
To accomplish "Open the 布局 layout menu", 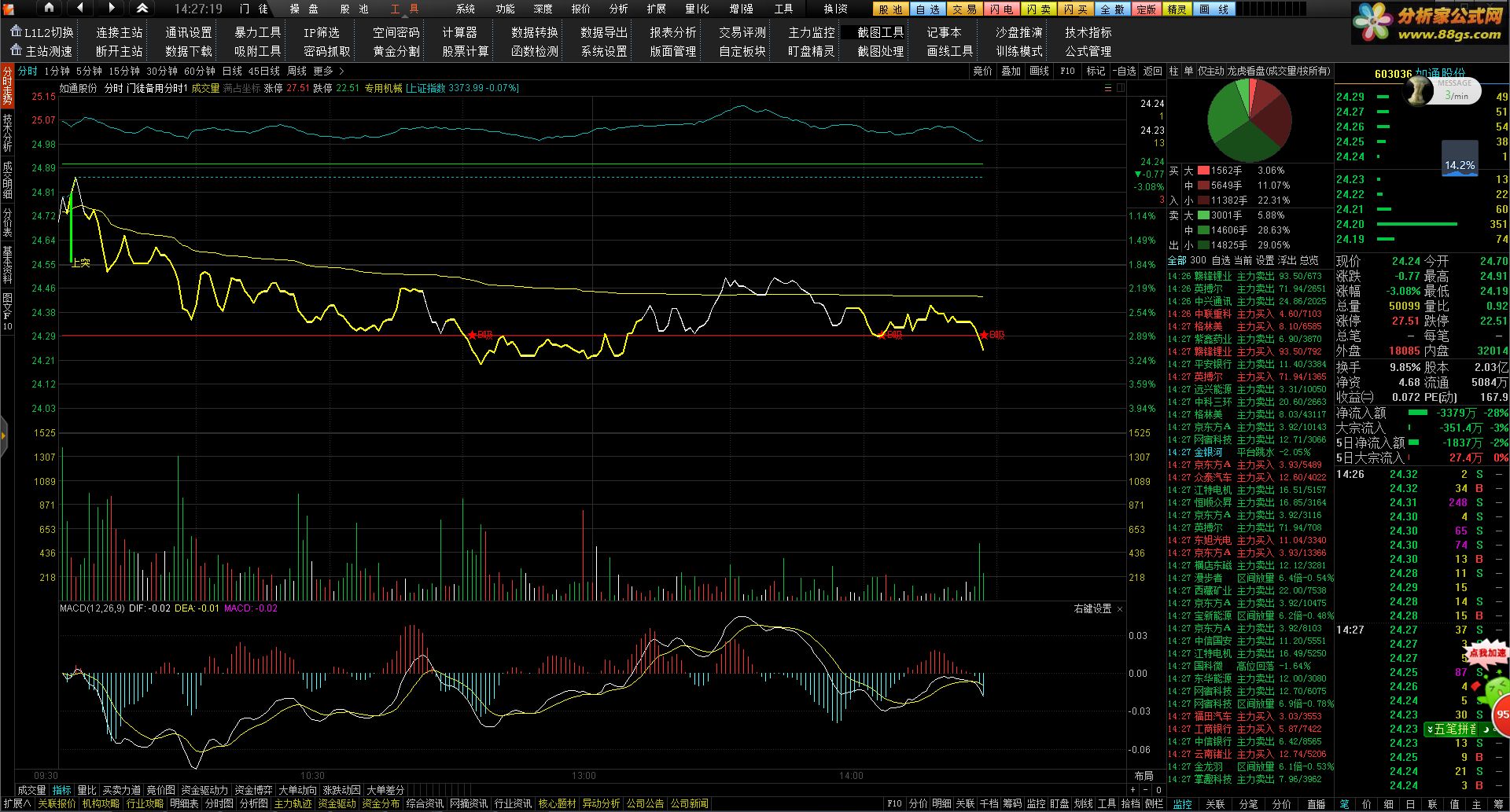I will click(x=1144, y=776).
